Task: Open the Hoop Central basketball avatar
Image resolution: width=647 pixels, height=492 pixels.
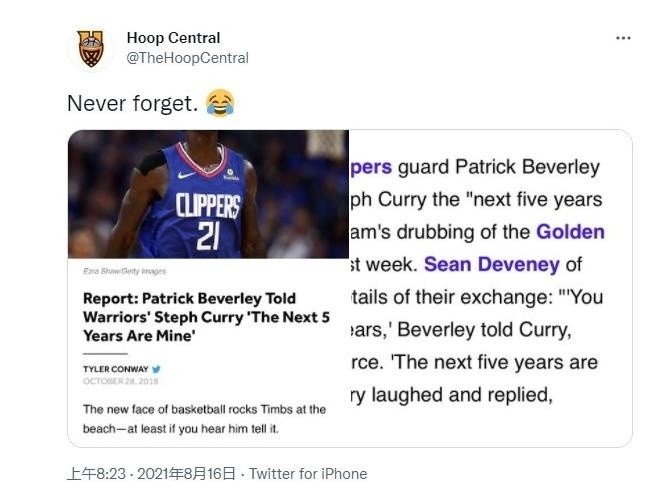Action: click(91, 47)
